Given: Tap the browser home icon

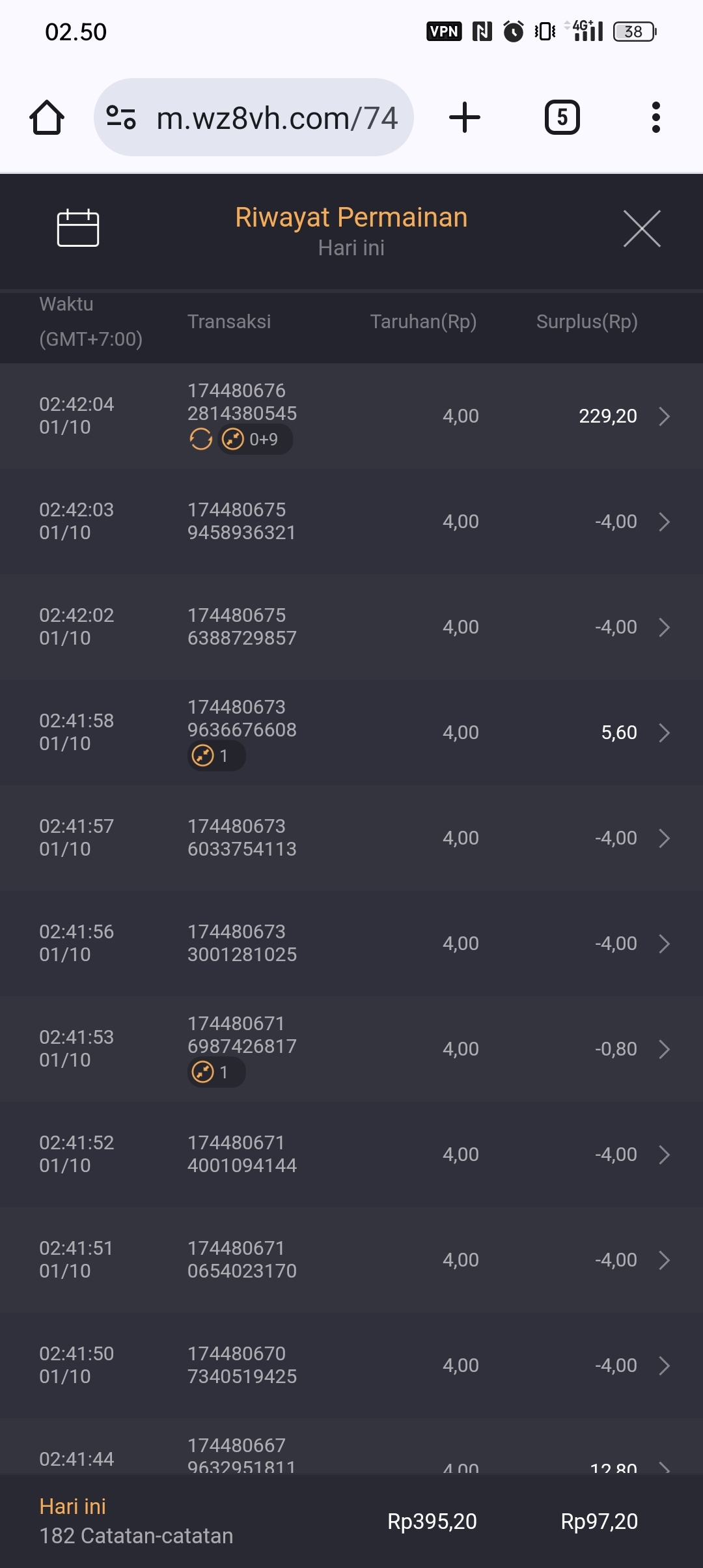Looking at the screenshot, I should click(47, 118).
